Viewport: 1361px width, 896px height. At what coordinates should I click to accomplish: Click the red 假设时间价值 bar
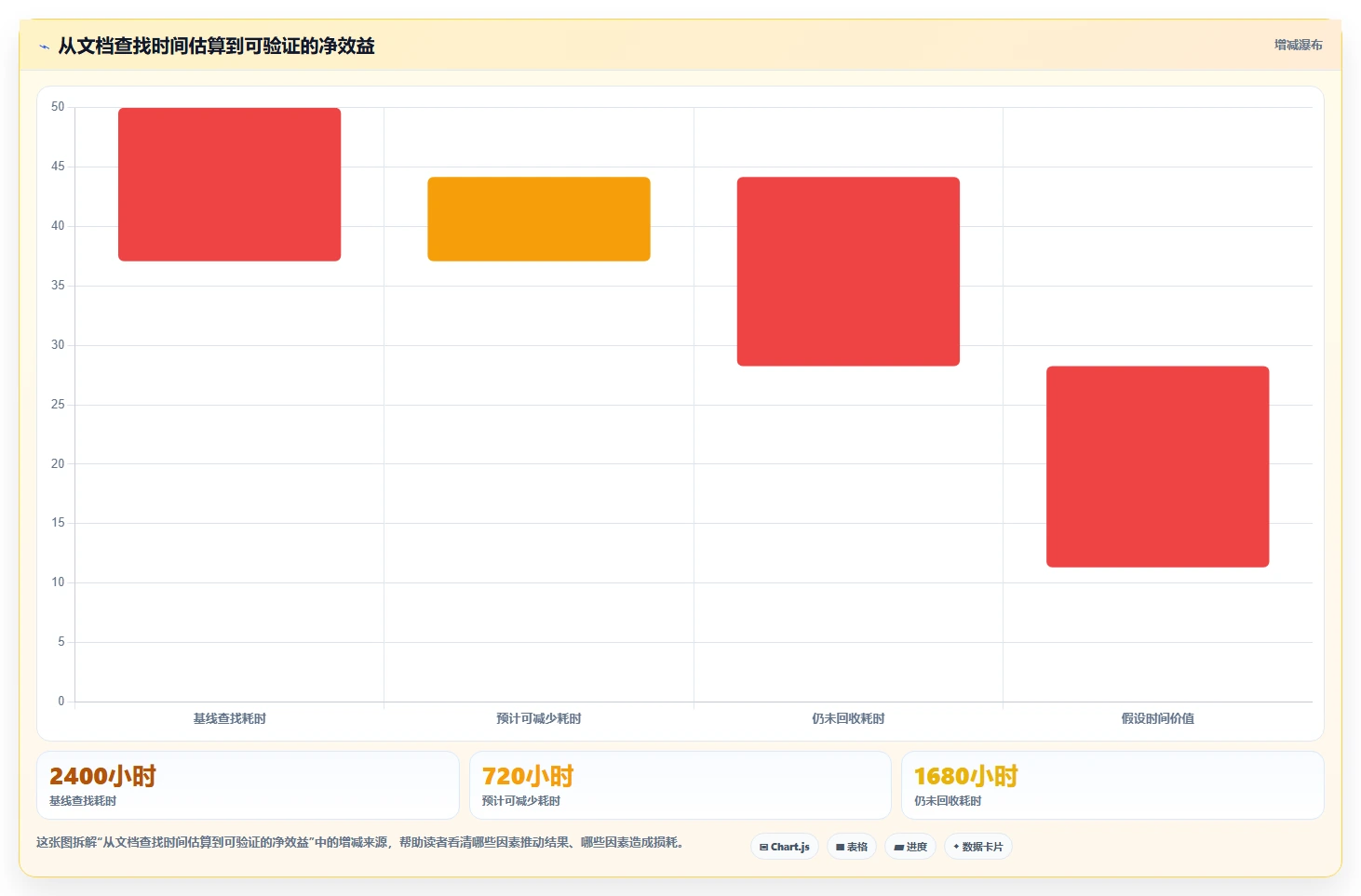point(1158,466)
